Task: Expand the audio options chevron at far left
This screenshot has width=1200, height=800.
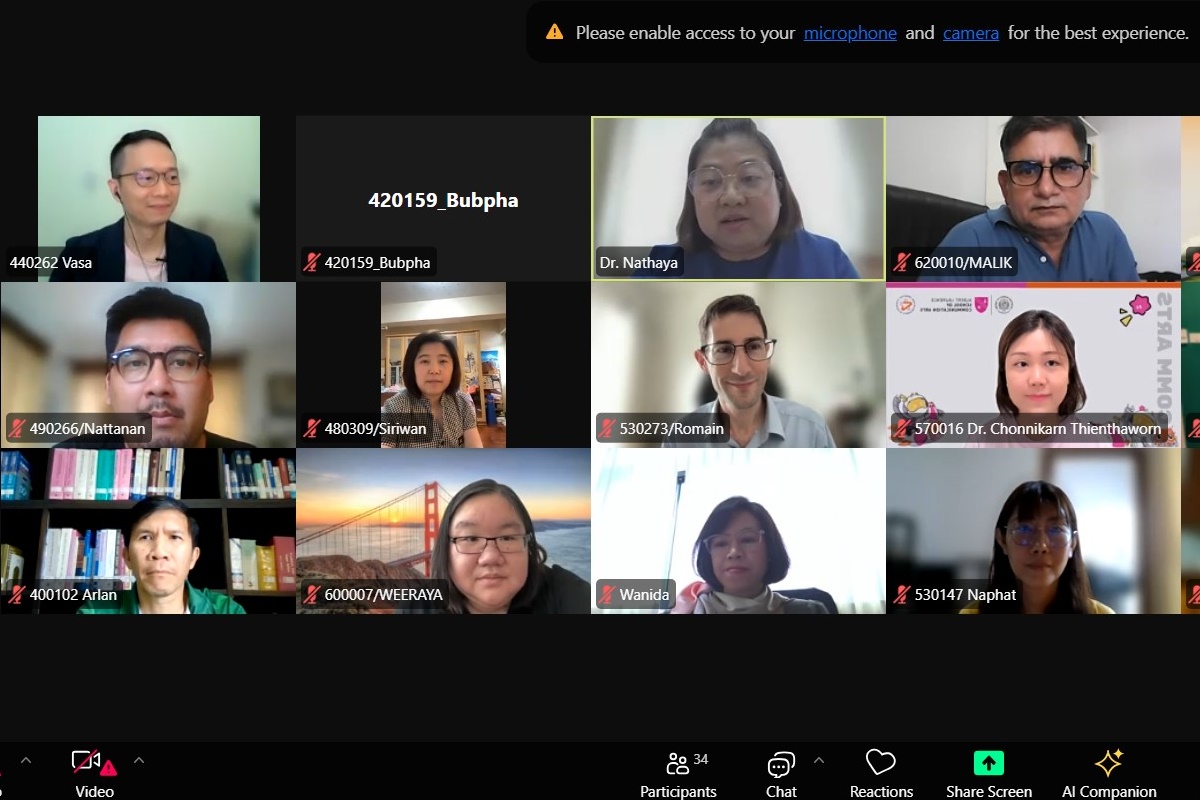Action: click(26, 760)
